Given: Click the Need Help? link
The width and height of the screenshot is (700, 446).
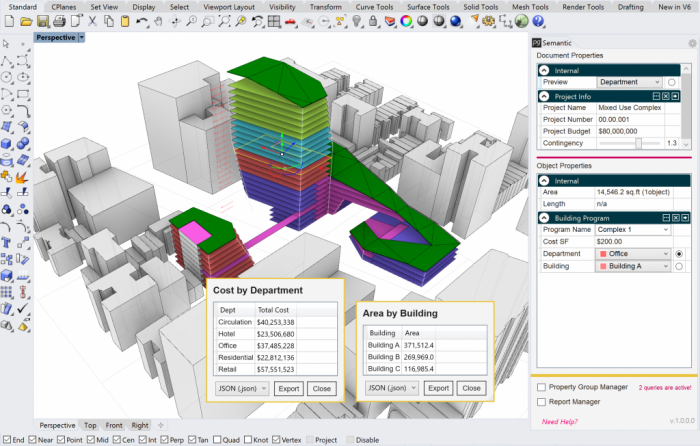Looking at the screenshot, I should click(560, 421).
